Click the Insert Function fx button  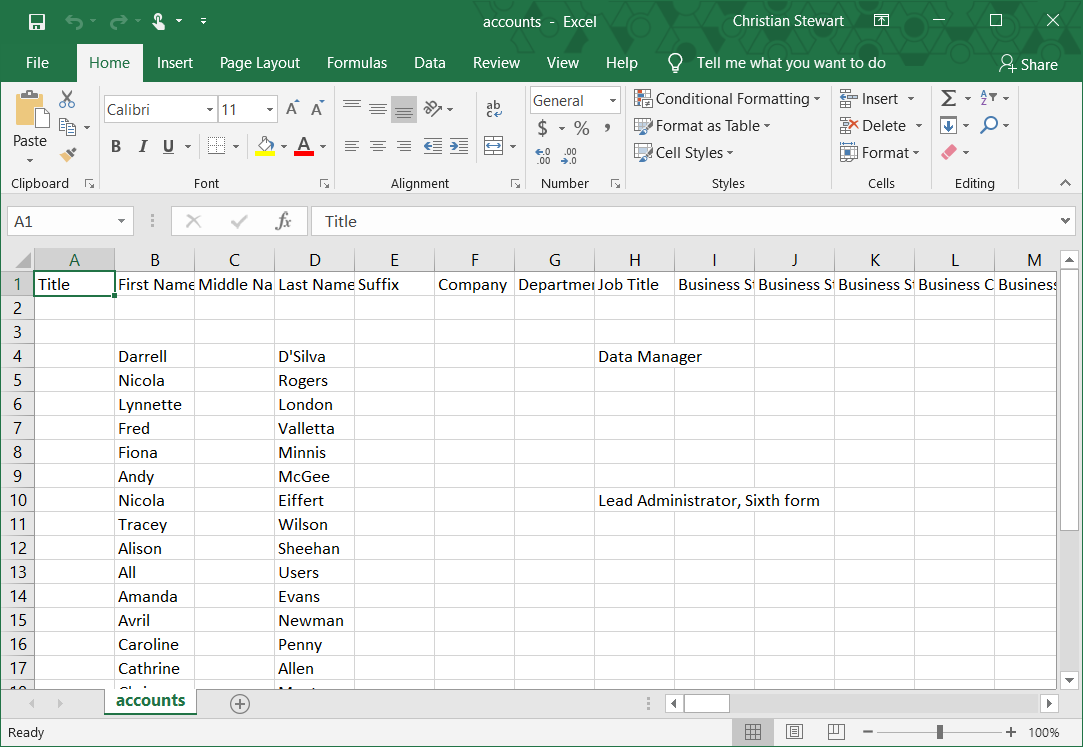pos(283,221)
